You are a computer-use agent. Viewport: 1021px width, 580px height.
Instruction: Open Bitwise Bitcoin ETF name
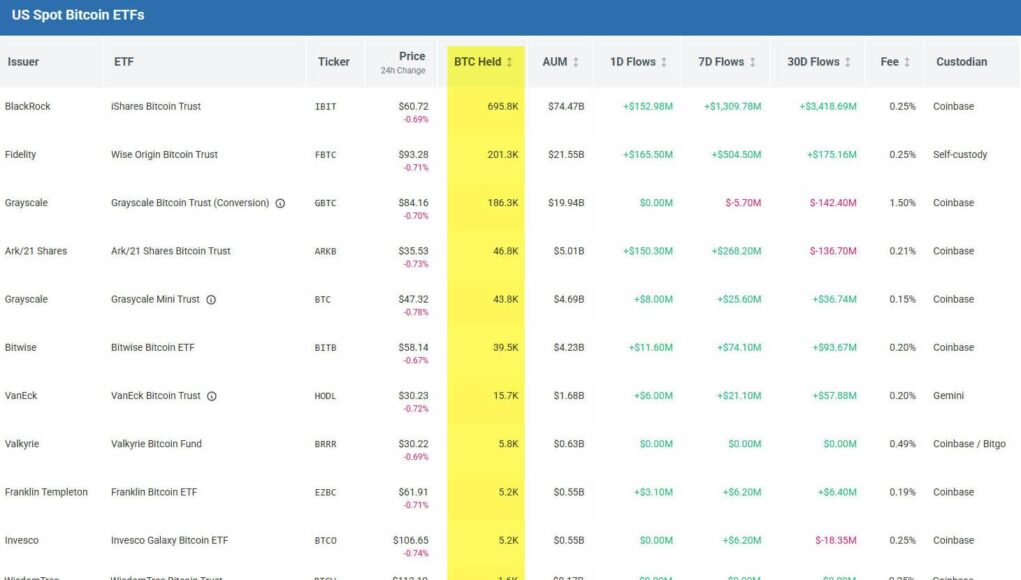[x=152, y=347]
